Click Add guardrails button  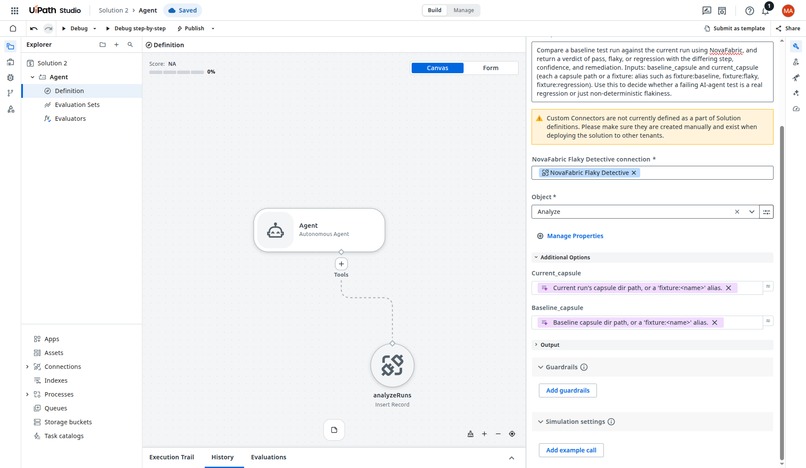click(567, 390)
